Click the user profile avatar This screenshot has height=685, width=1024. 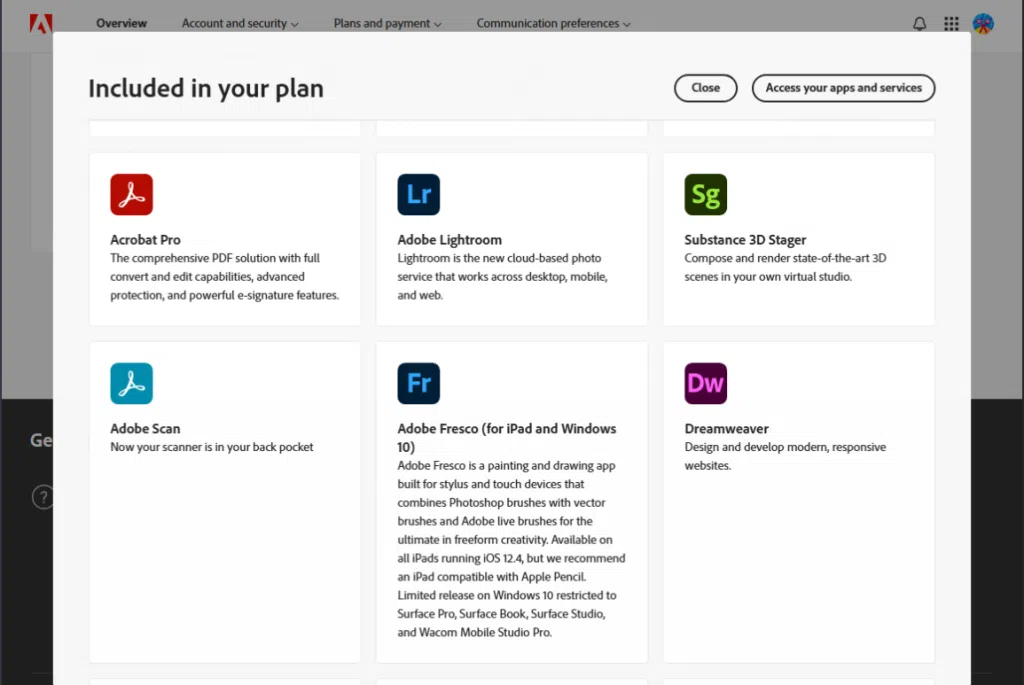tap(983, 24)
